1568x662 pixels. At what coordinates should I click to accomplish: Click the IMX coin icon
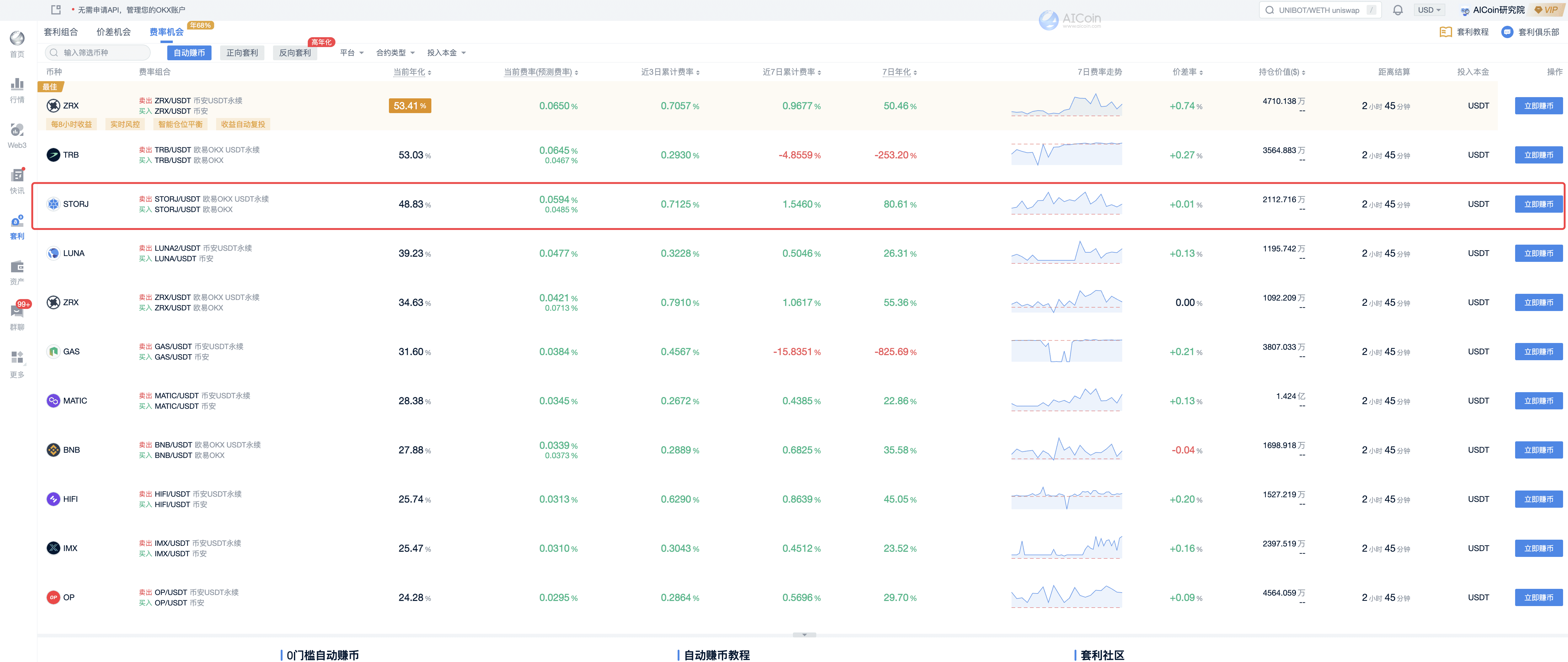click(53, 549)
